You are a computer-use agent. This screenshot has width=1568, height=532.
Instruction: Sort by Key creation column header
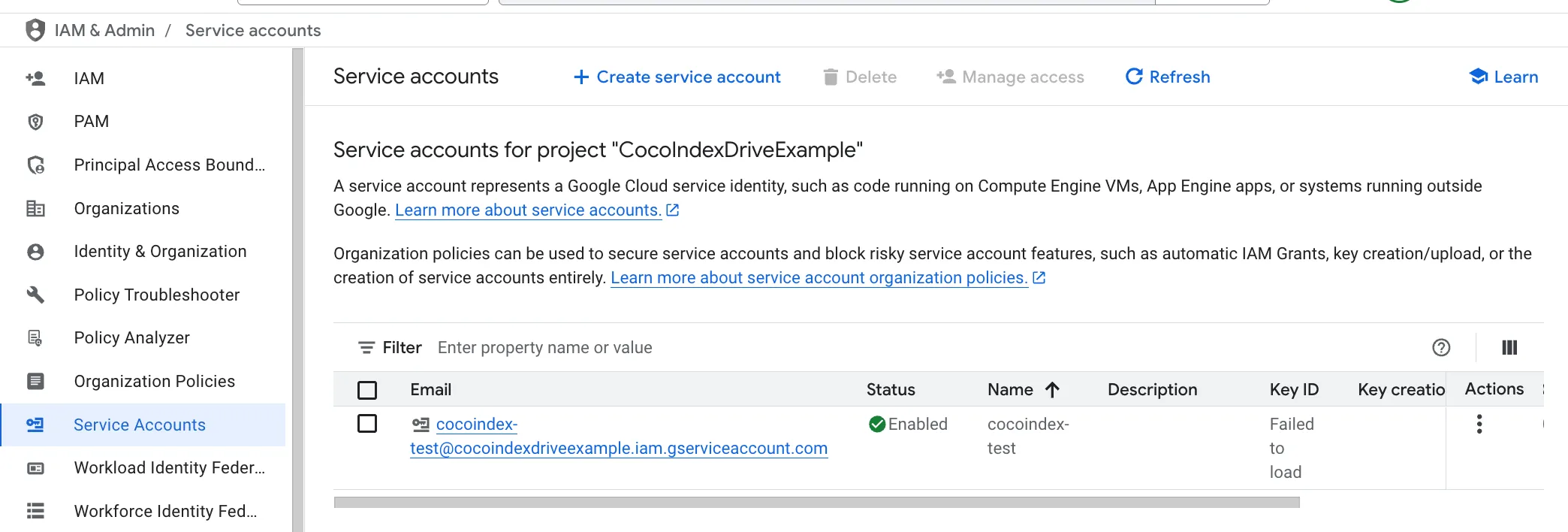1401,389
